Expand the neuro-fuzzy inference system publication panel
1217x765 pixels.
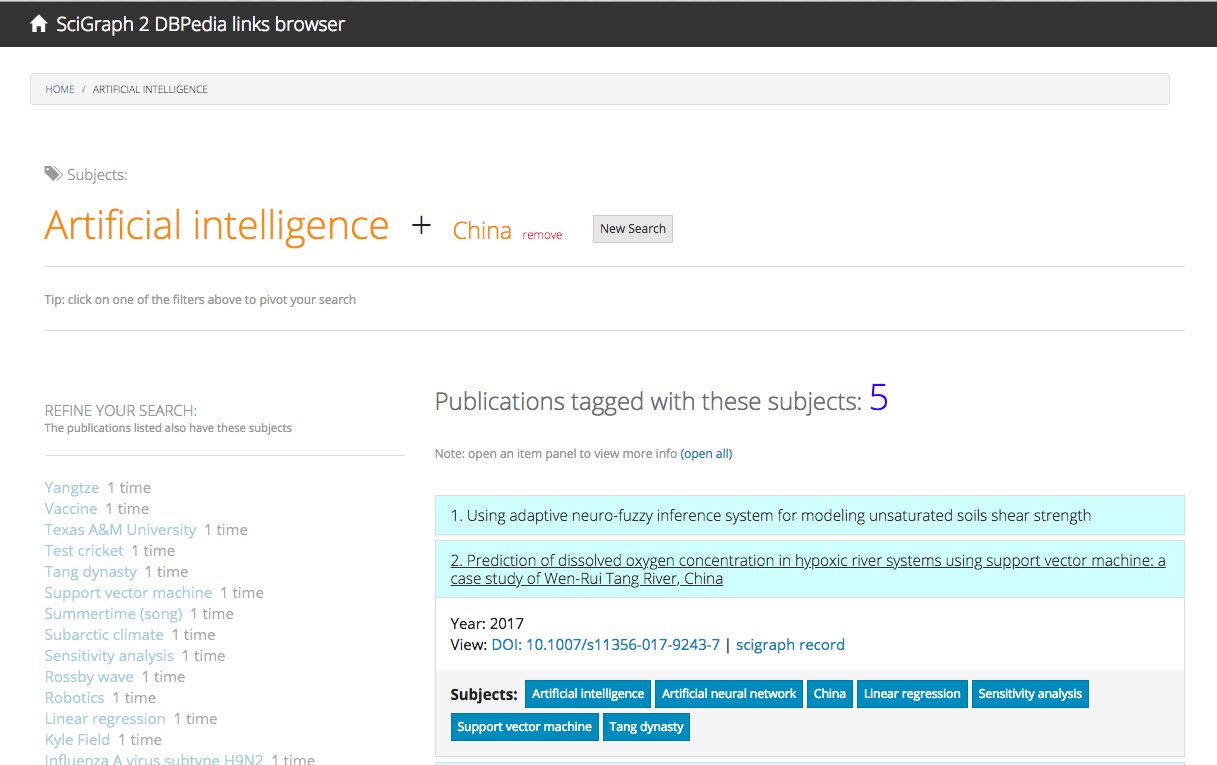810,515
